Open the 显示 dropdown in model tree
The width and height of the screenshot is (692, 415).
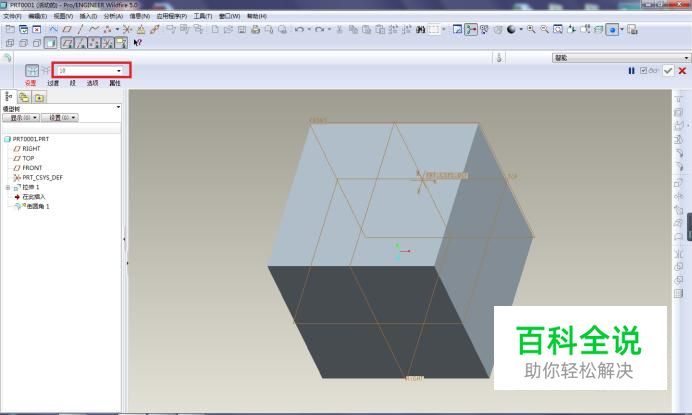(21, 117)
